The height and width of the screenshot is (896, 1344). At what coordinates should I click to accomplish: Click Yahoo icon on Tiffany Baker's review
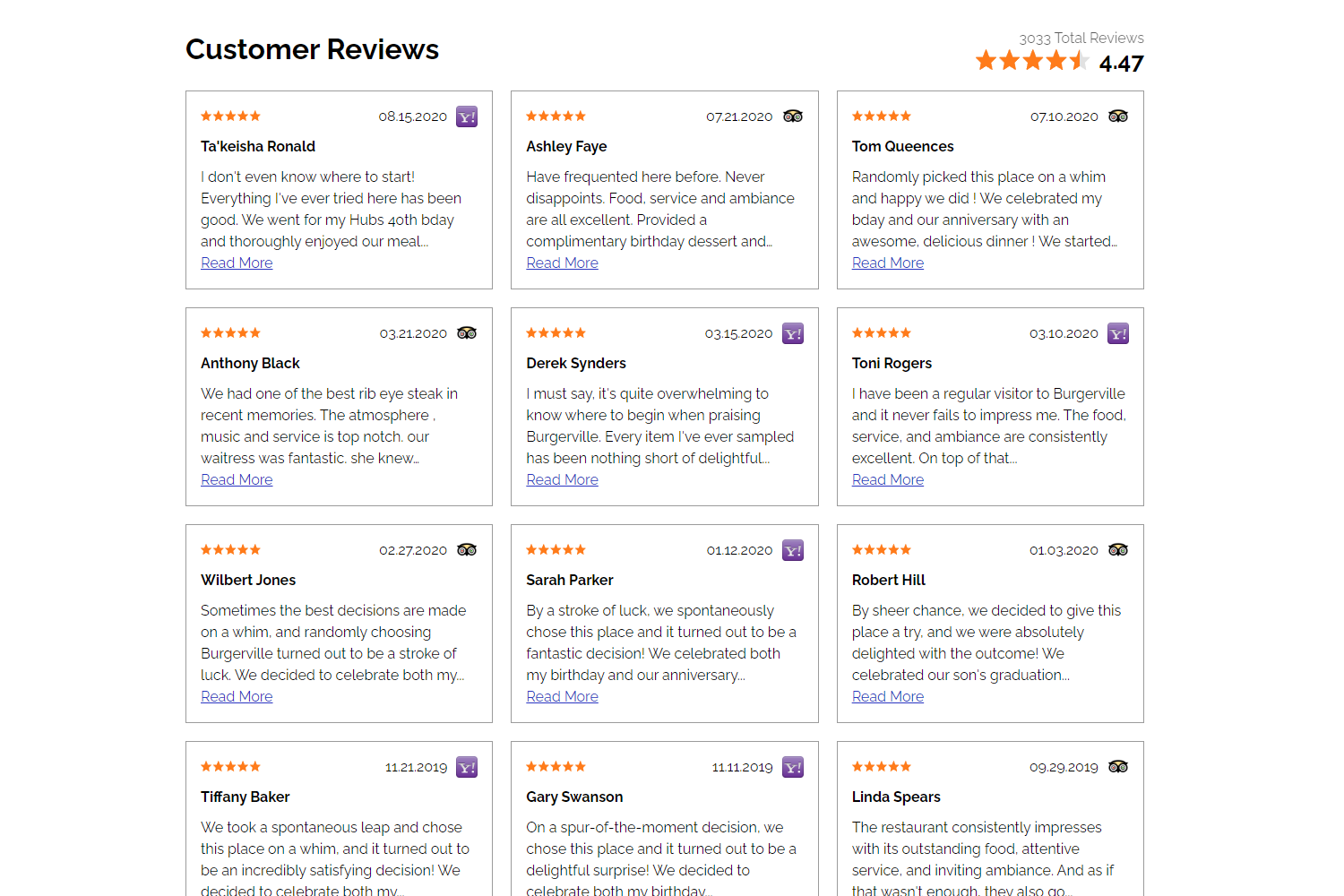(467, 767)
